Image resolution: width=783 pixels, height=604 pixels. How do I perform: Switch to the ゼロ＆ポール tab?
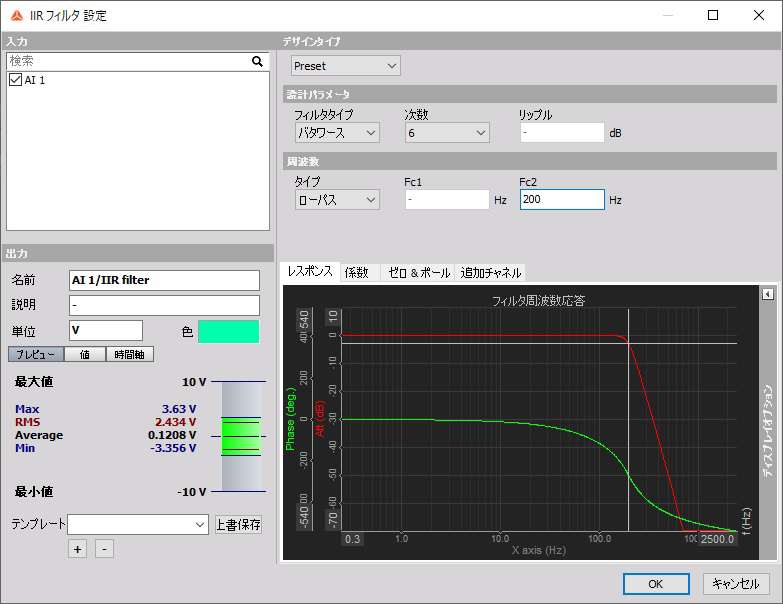click(x=418, y=273)
